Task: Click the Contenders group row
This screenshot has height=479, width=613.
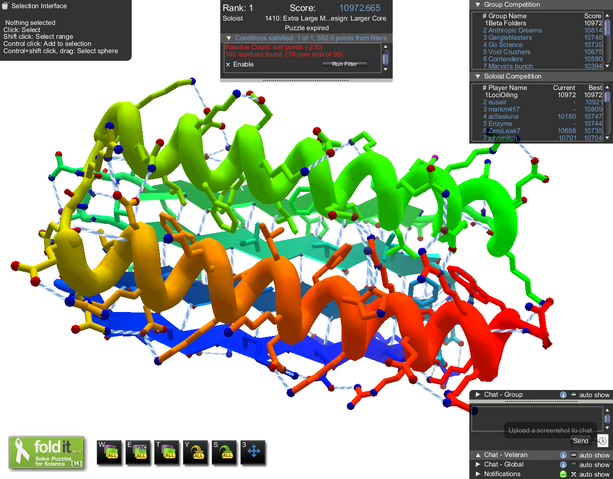Action: (x=541, y=59)
